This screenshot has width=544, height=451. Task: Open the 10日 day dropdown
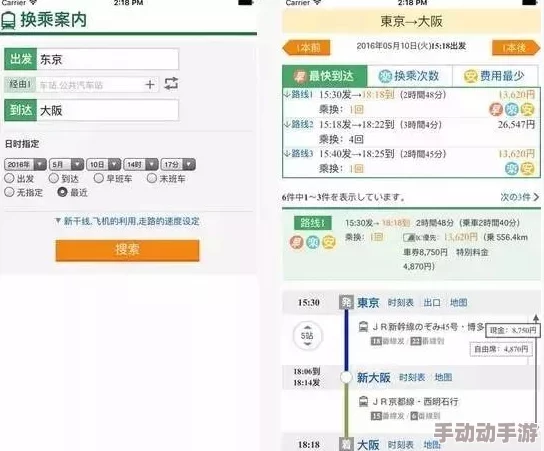click(103, 164)
